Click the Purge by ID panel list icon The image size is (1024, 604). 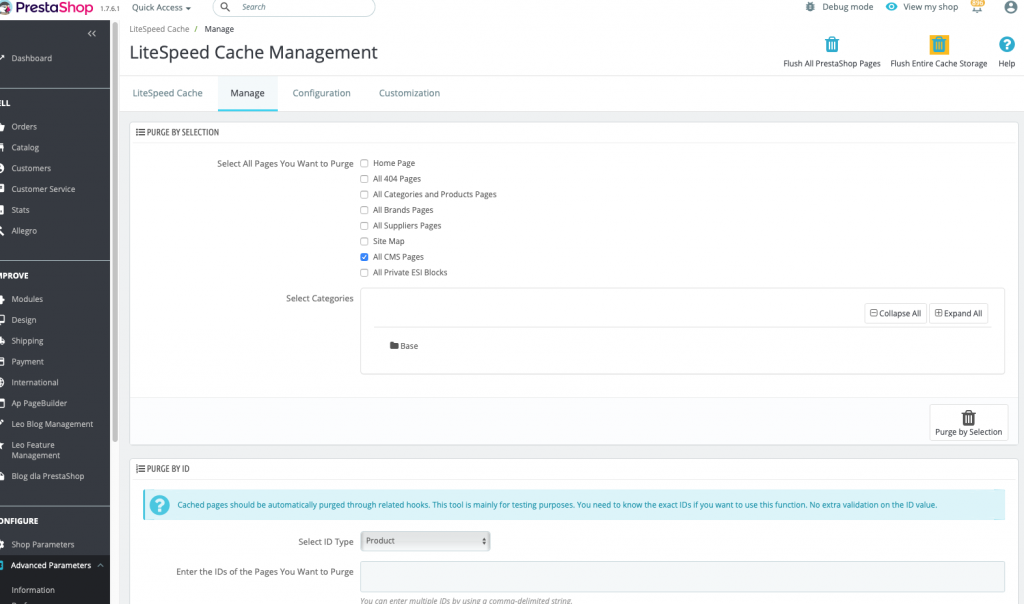140,469
